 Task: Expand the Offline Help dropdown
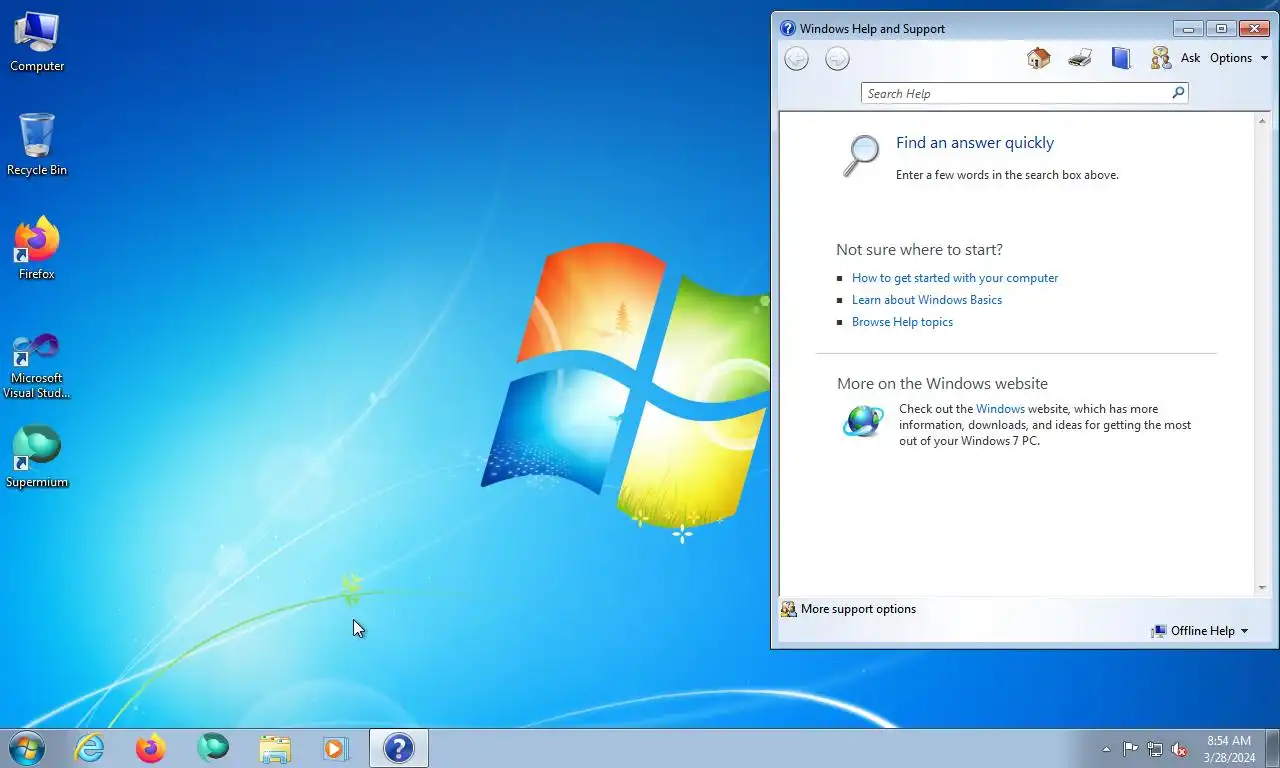tap(1200, 631)
